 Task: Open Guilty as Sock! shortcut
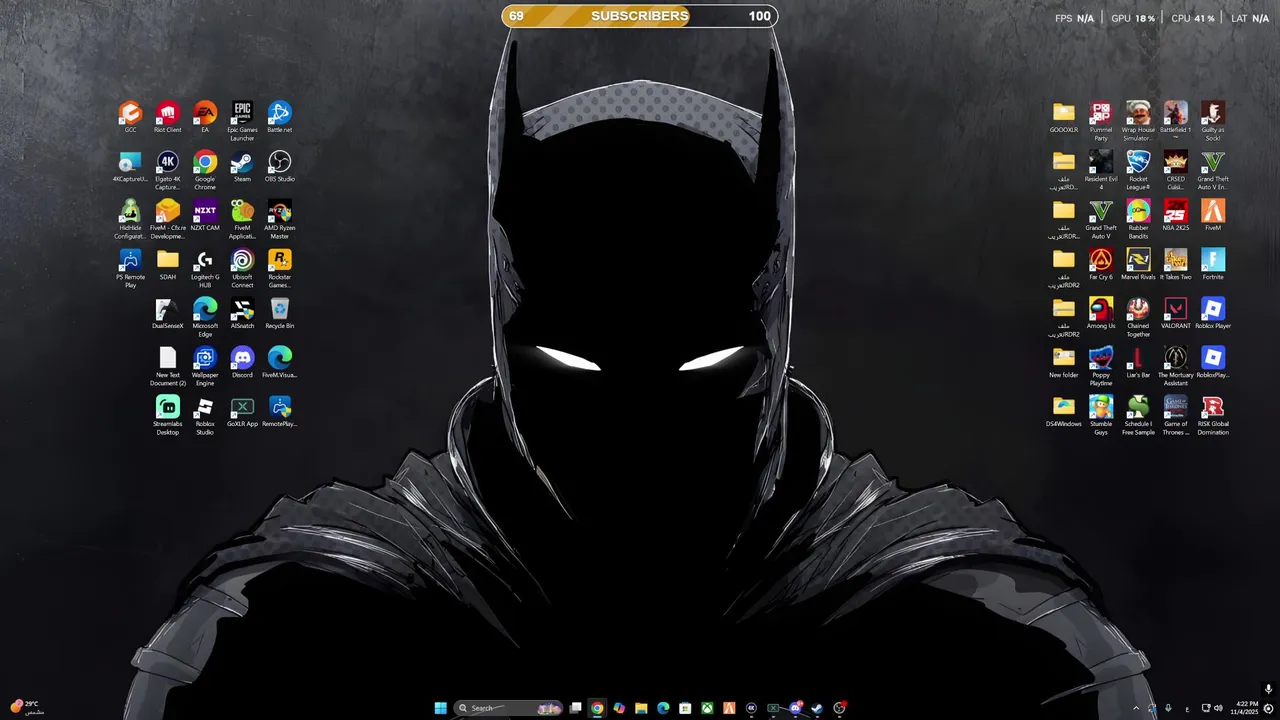pyautogui.click(x=1213, y=121)
